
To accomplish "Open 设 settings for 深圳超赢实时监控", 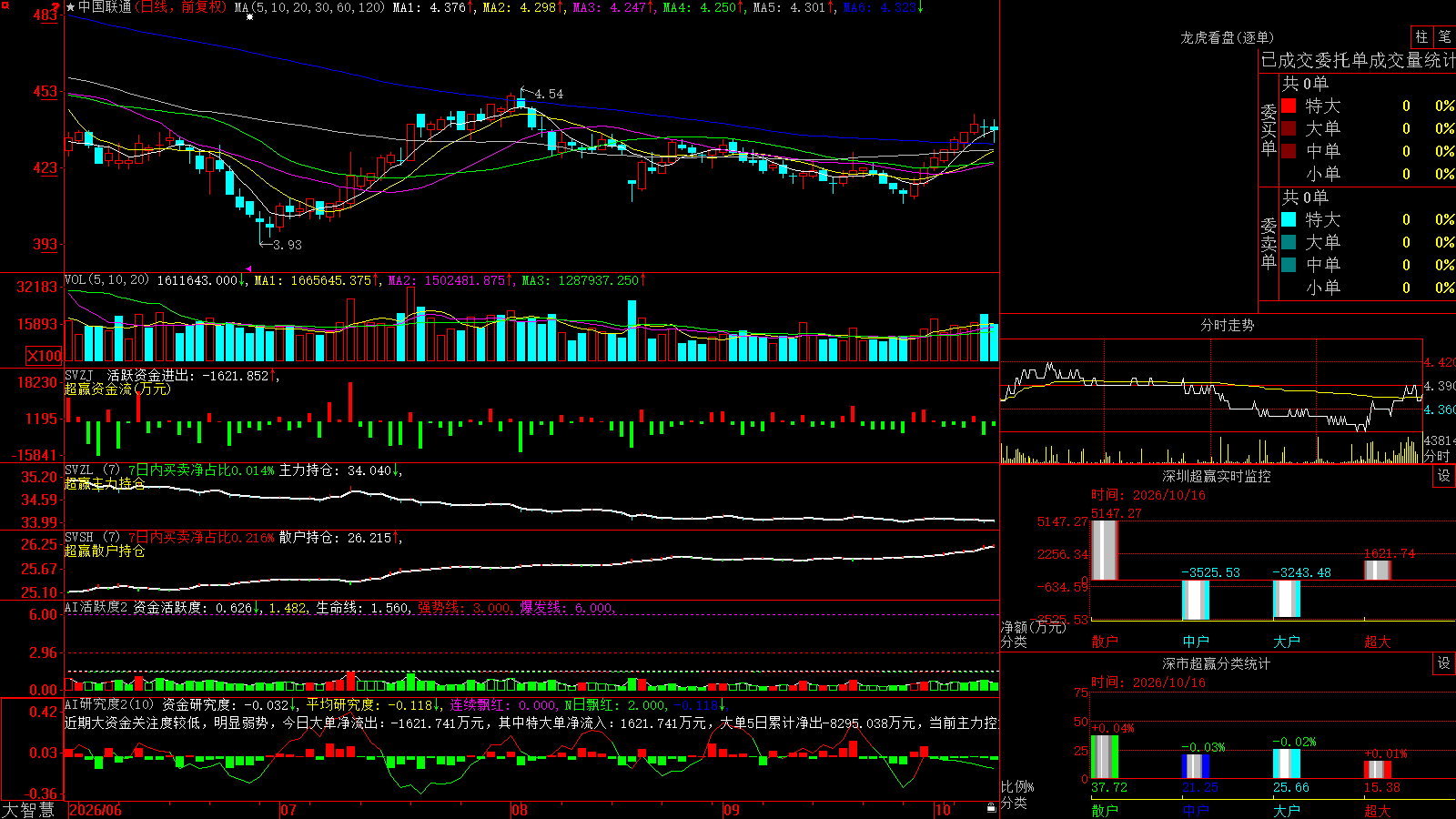I will tap(1444, 476).
